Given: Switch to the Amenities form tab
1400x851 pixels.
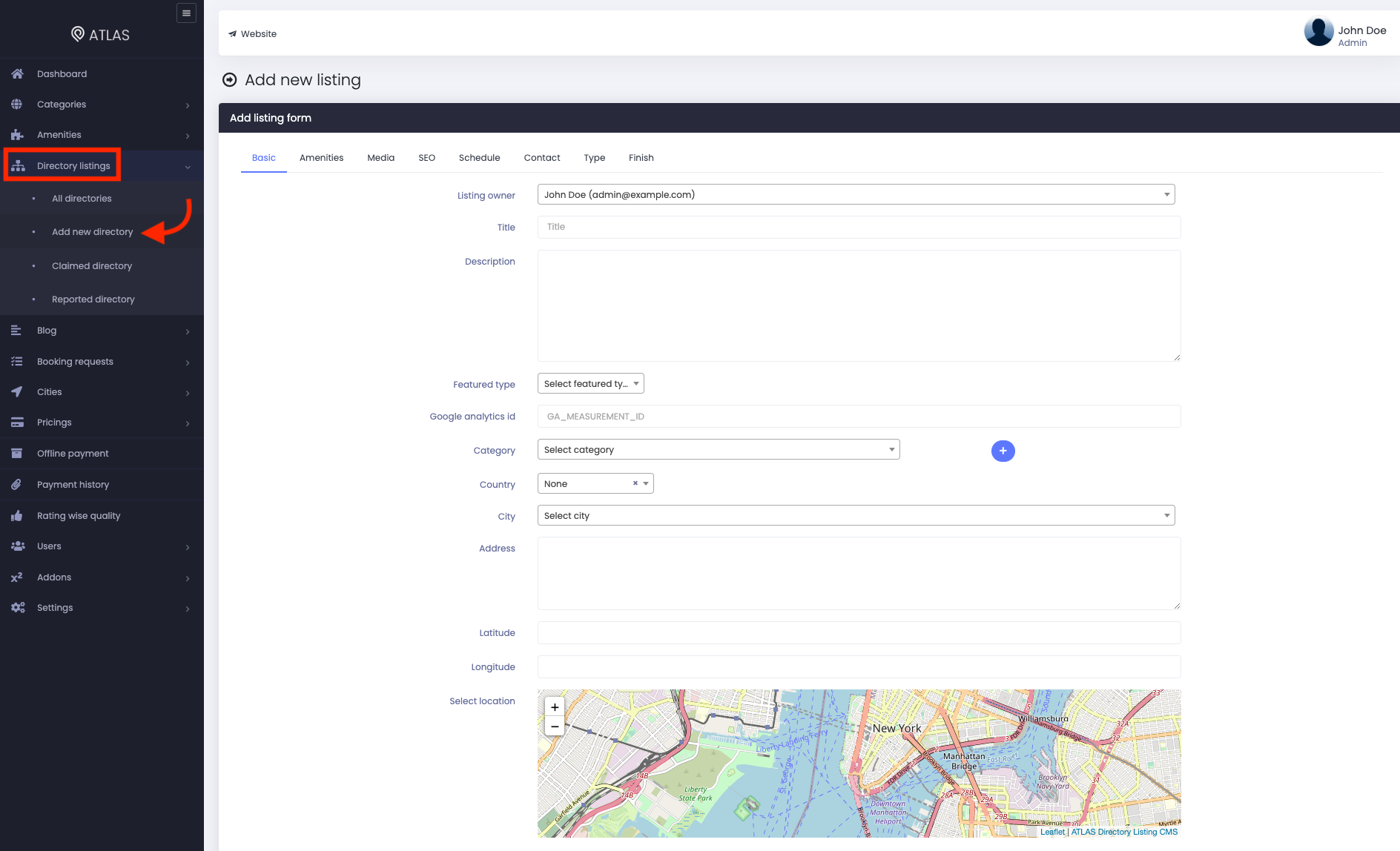Looking at the screenshot, I should 321,158.
